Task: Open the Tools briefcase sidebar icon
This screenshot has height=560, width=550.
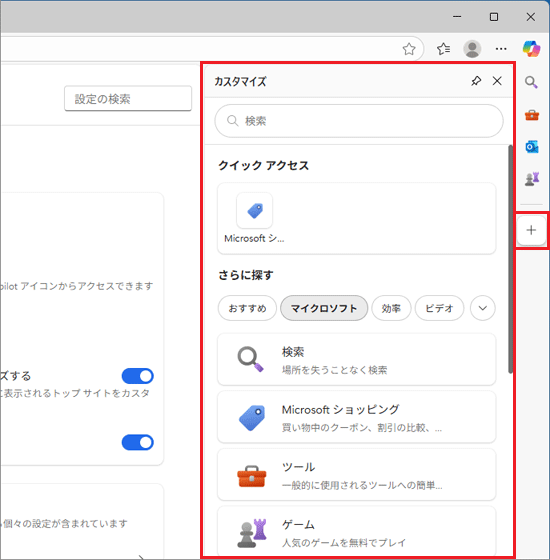Action: coord(532,115)
